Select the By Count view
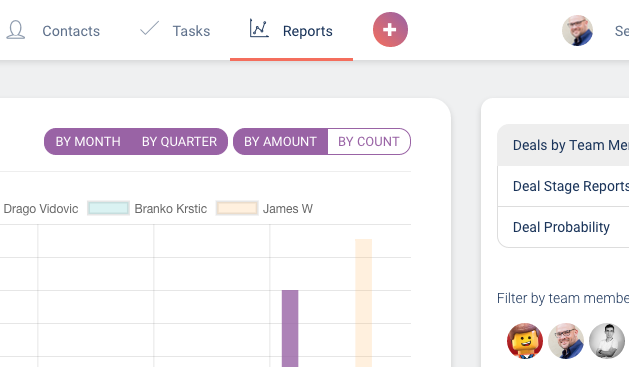Image resolution: width=629 pixels, height=367 pixels. 369,142
